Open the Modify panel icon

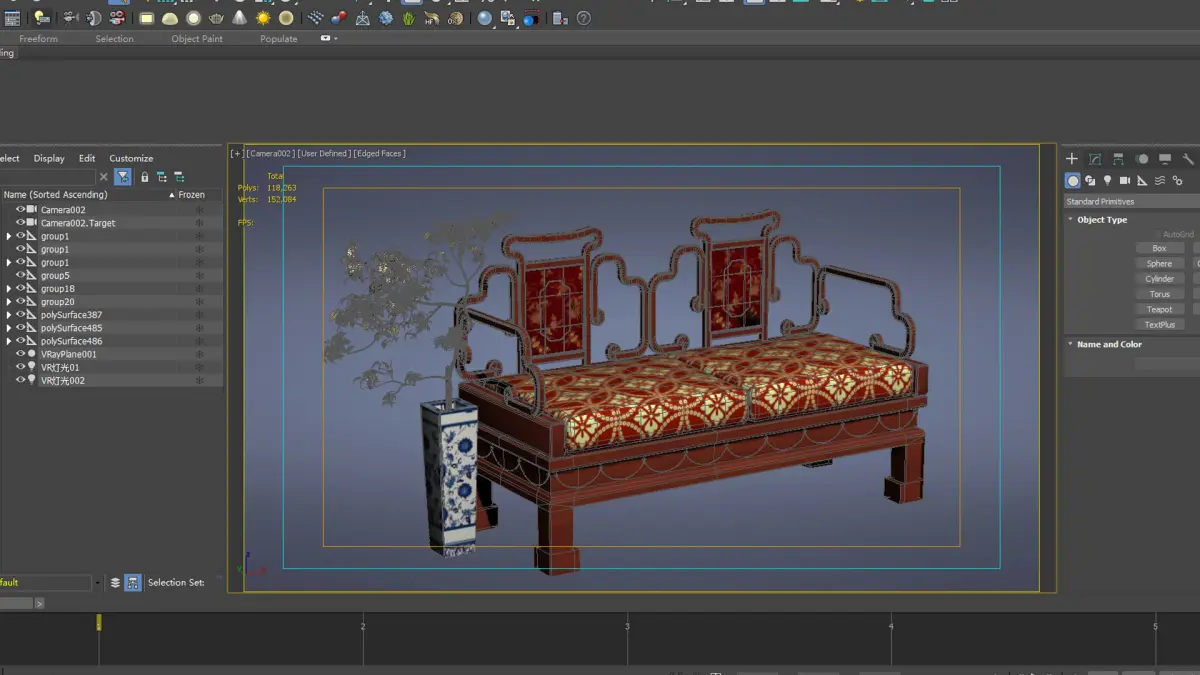[1095, 159]
